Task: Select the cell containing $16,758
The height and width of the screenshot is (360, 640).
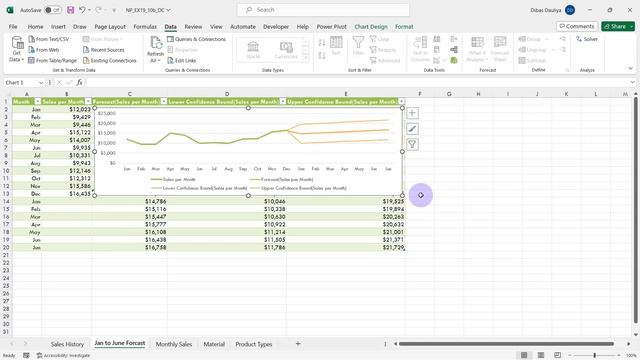Action: tap(129, 247)
